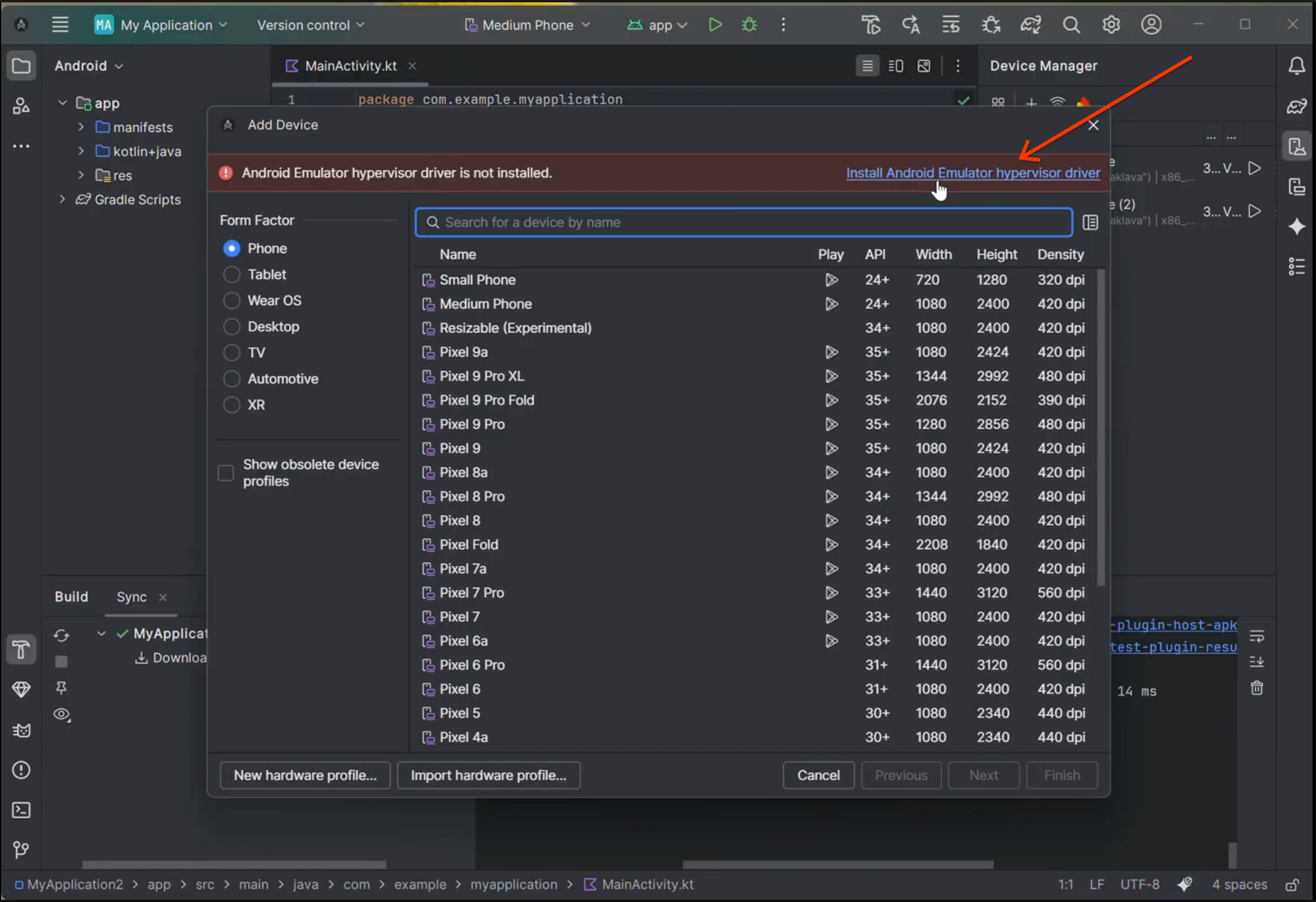
Task: Click Install Android Emulator hypervisor driver link
Action: click(973, 173)
